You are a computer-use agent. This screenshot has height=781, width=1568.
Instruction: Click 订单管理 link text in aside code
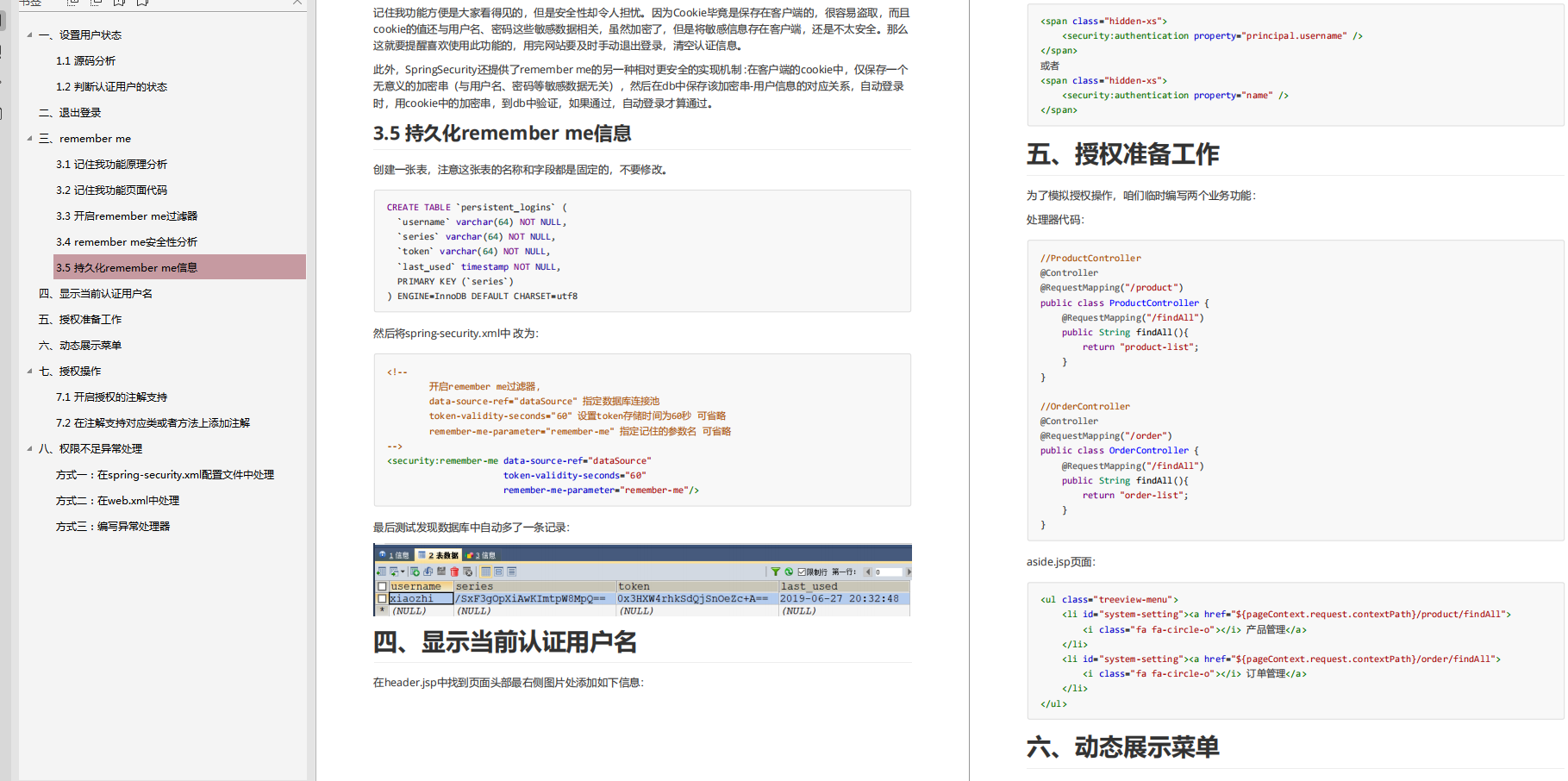(x=1265, y=673)
